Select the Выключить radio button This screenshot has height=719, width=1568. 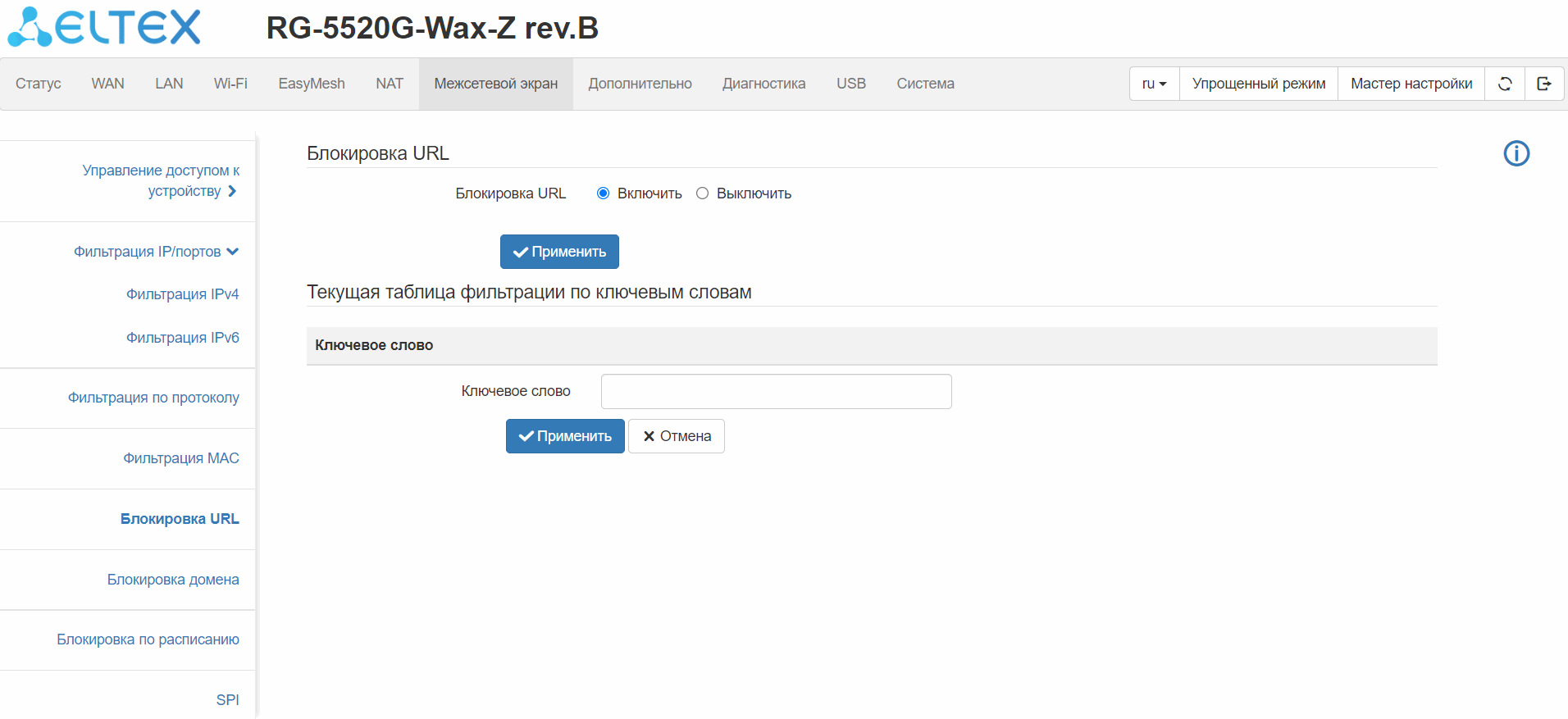click(x=702, y=193)
